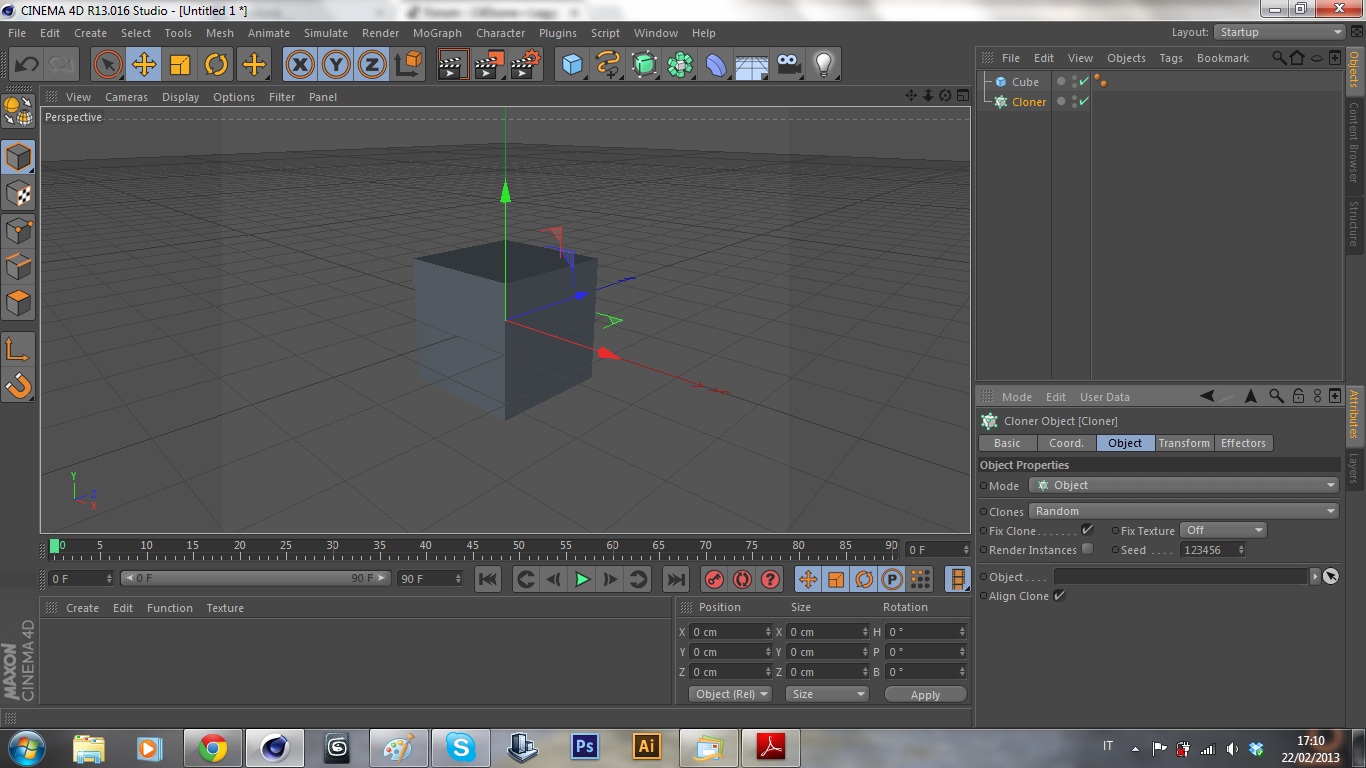Select the Scale tool in the toolbar
Viewport: 1366px width, 768px height.
point(180,65)
